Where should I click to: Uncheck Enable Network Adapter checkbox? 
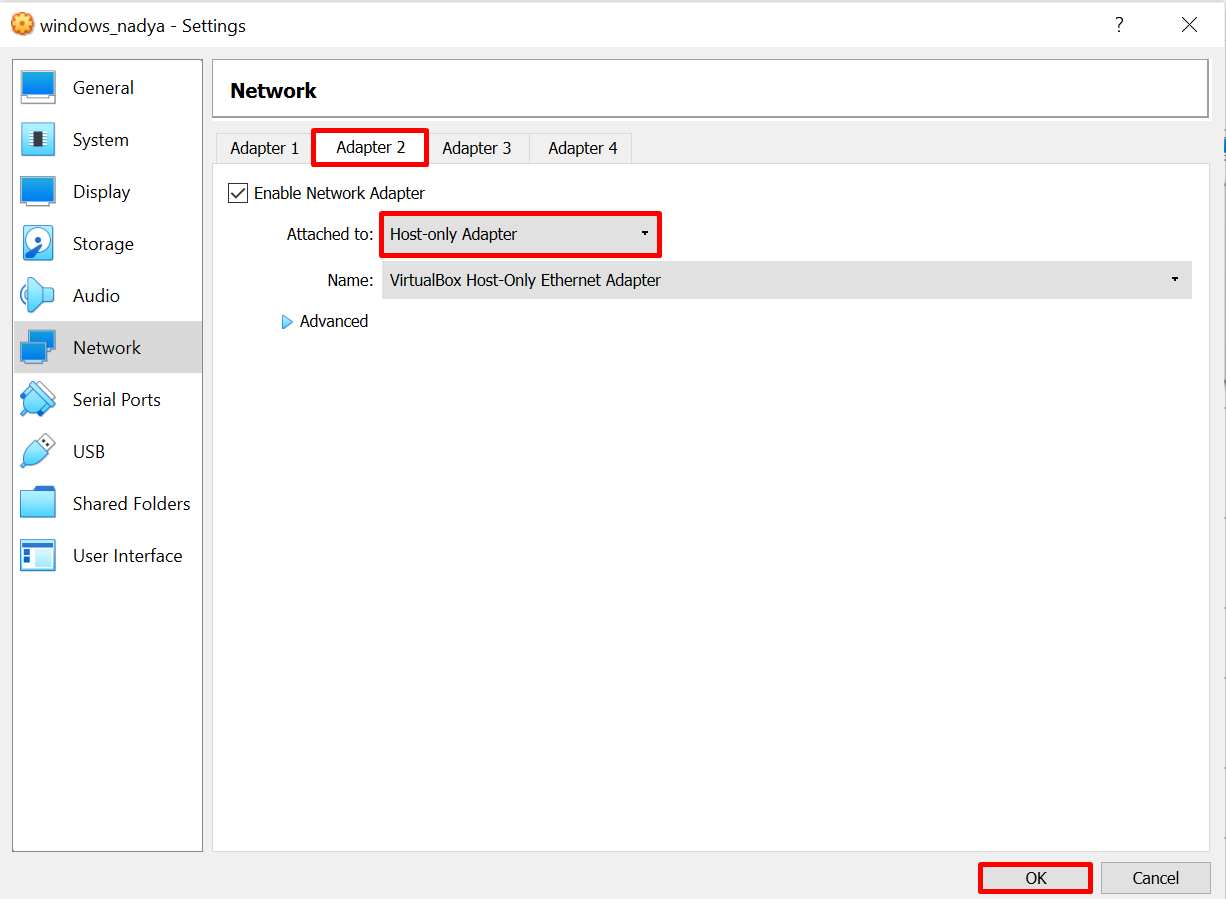pos(238,193)
